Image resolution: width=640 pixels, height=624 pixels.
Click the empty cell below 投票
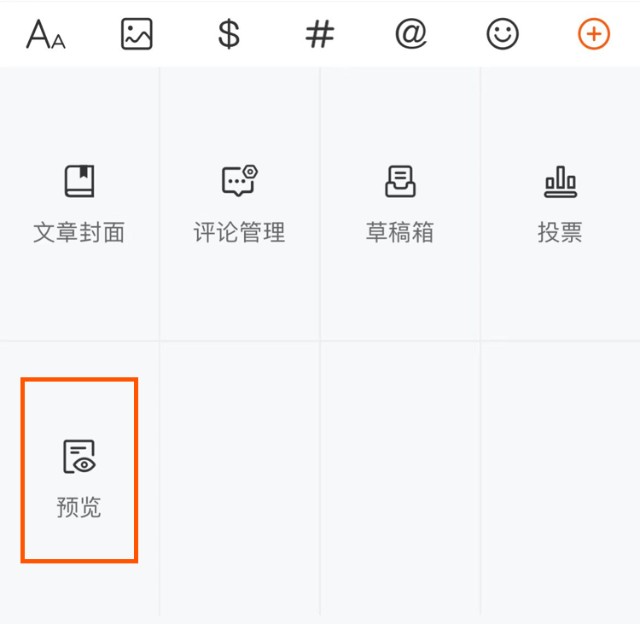[560, 478]
